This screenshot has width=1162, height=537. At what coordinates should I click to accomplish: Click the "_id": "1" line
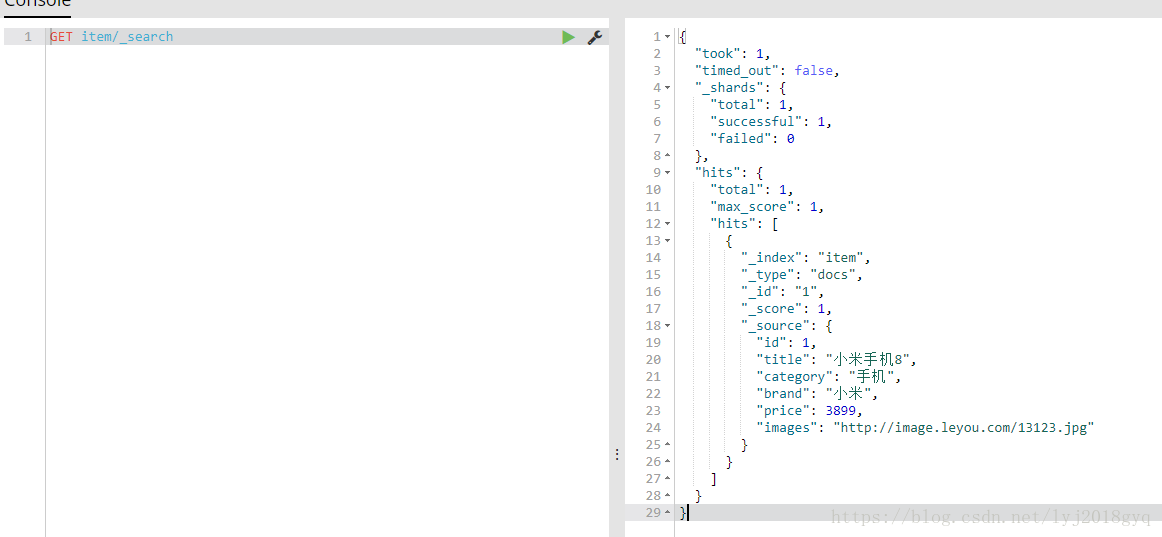click(x=783, y=292)
